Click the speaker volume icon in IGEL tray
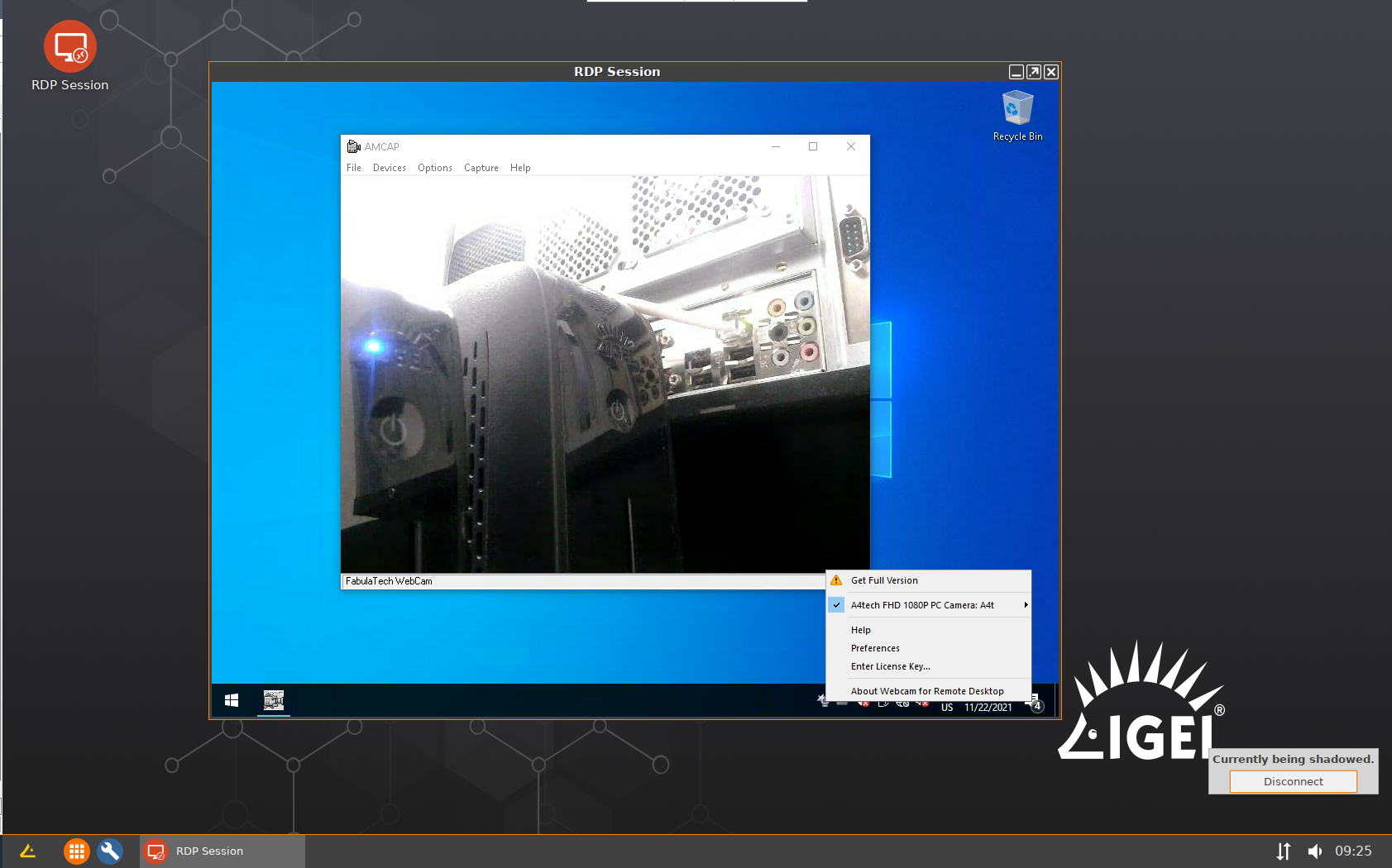Viewport: 1392px width, 868px height. pos(1315,851)
